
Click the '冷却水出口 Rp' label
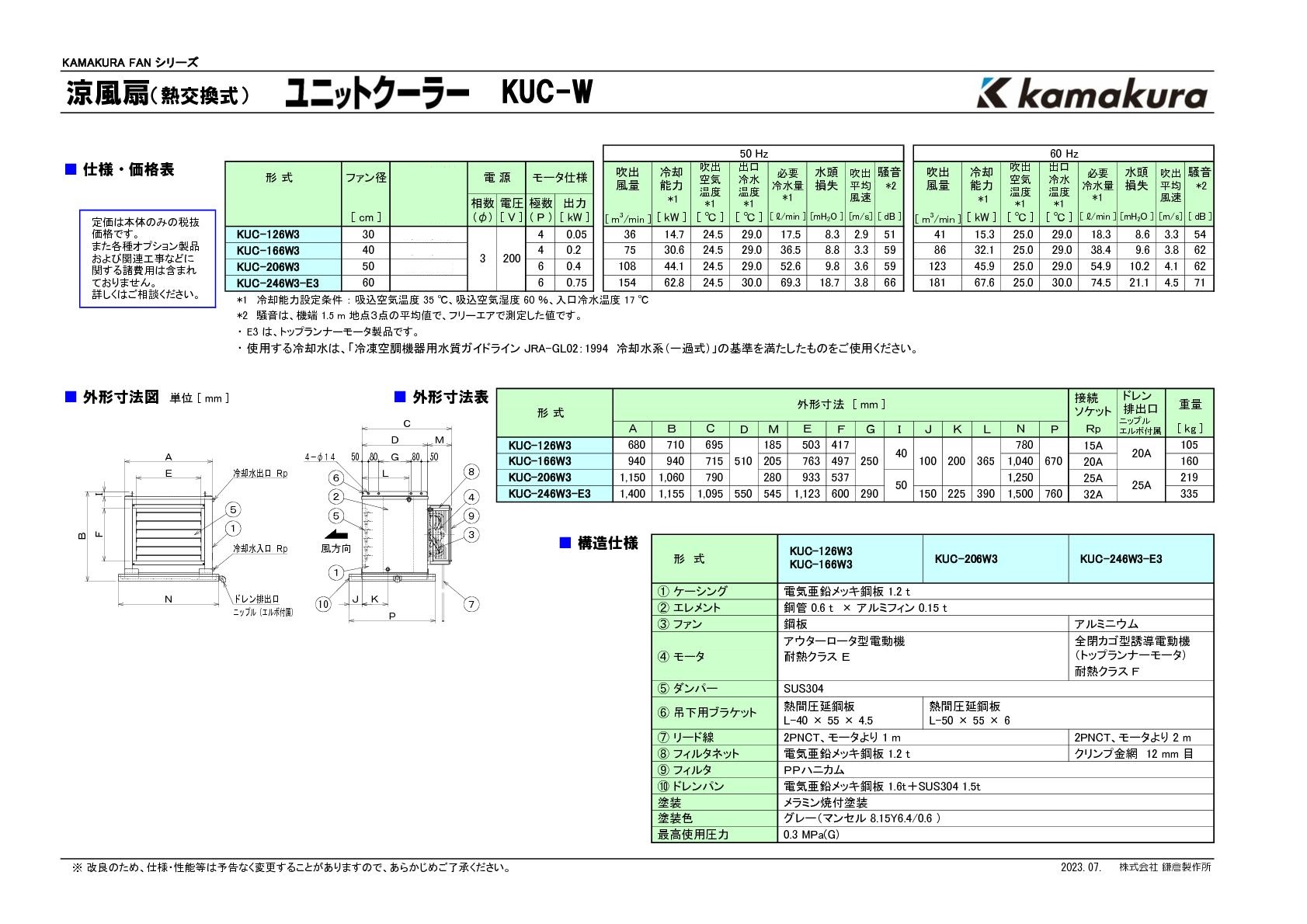[x=260, y=472]
